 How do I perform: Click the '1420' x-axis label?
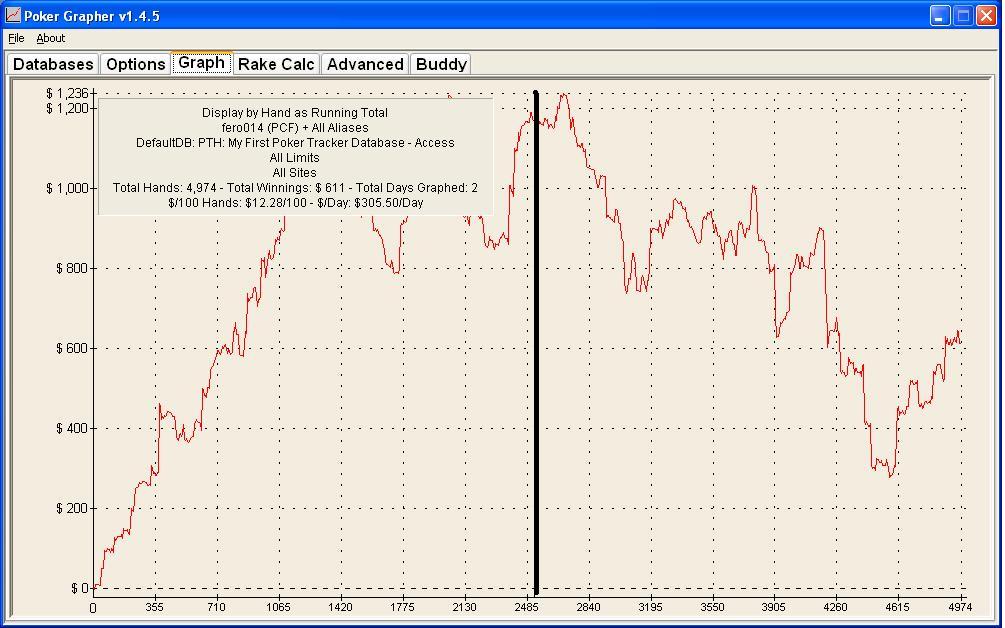(x=340, y=607)
